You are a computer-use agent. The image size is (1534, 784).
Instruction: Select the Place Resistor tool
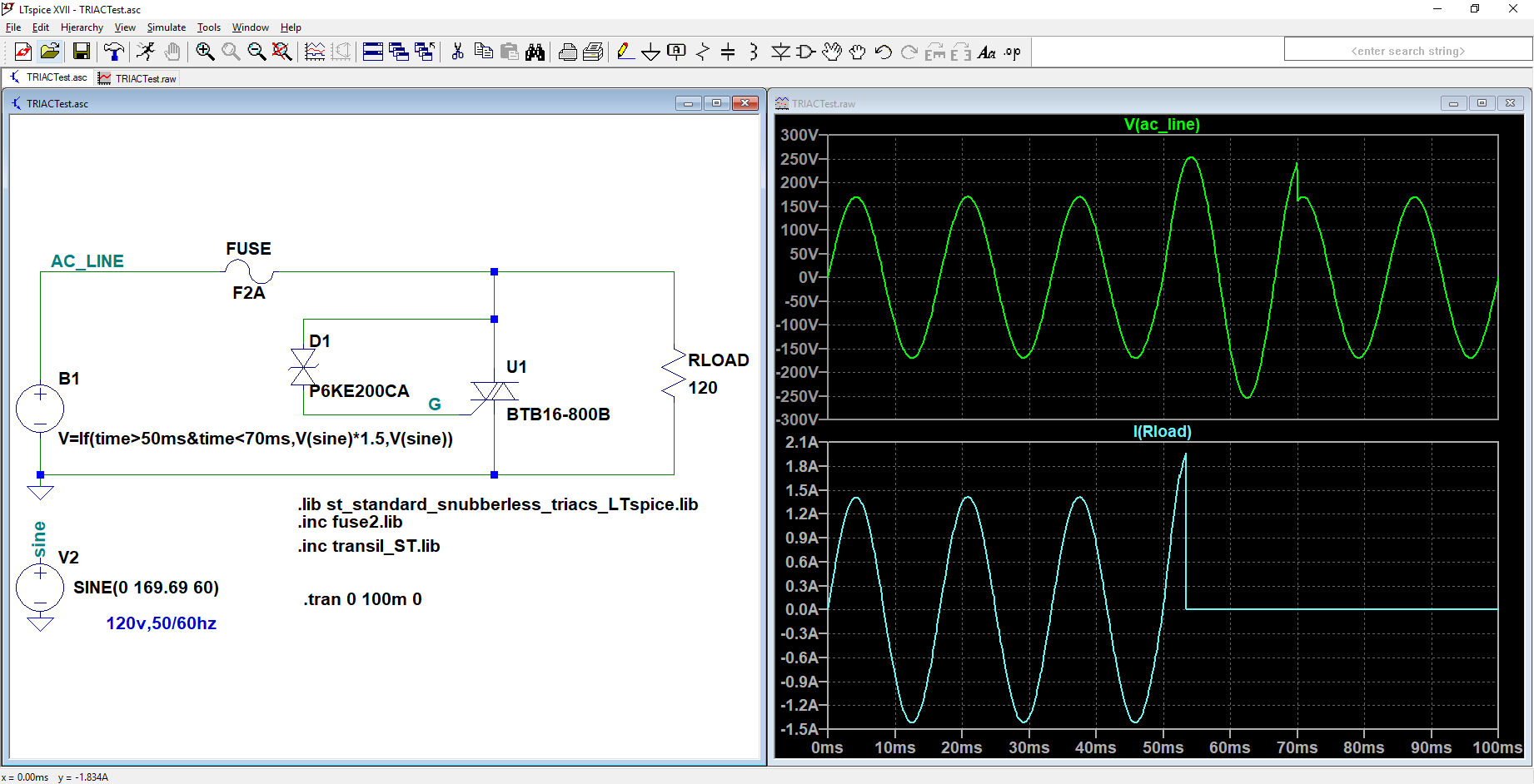(x=702, y=52)
